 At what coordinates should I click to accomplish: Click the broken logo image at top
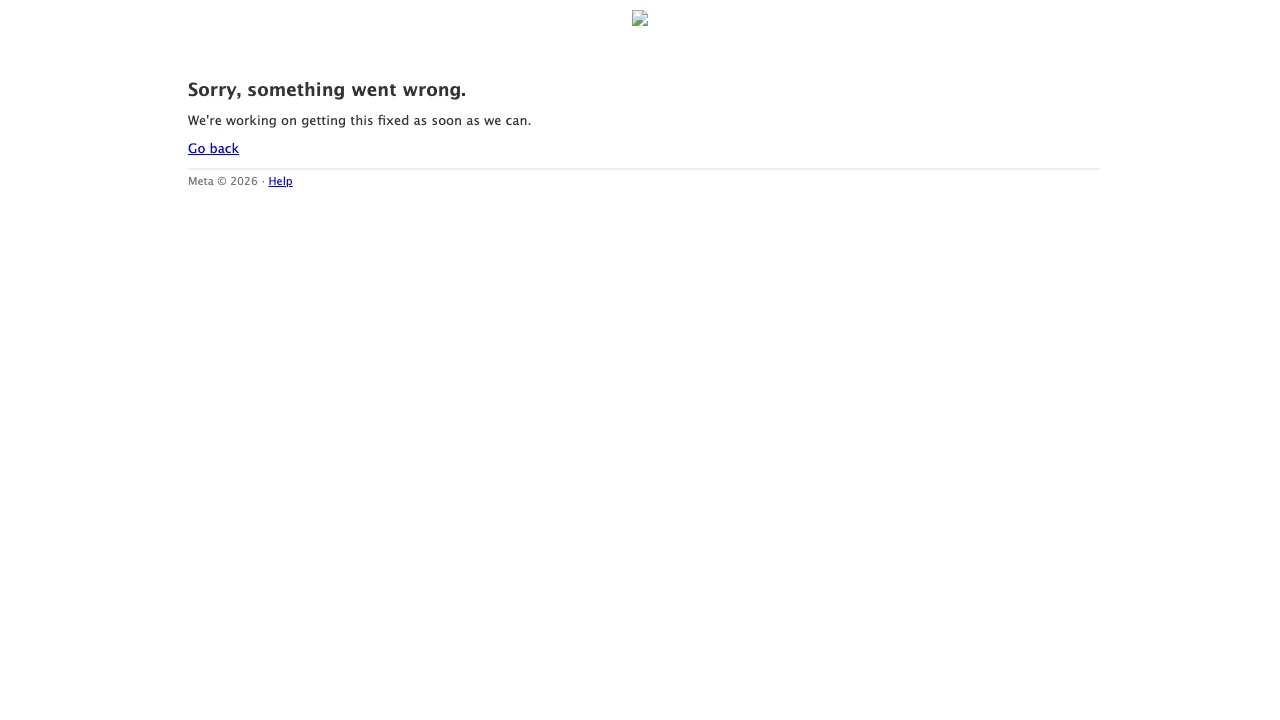click(x=640, y=18)
